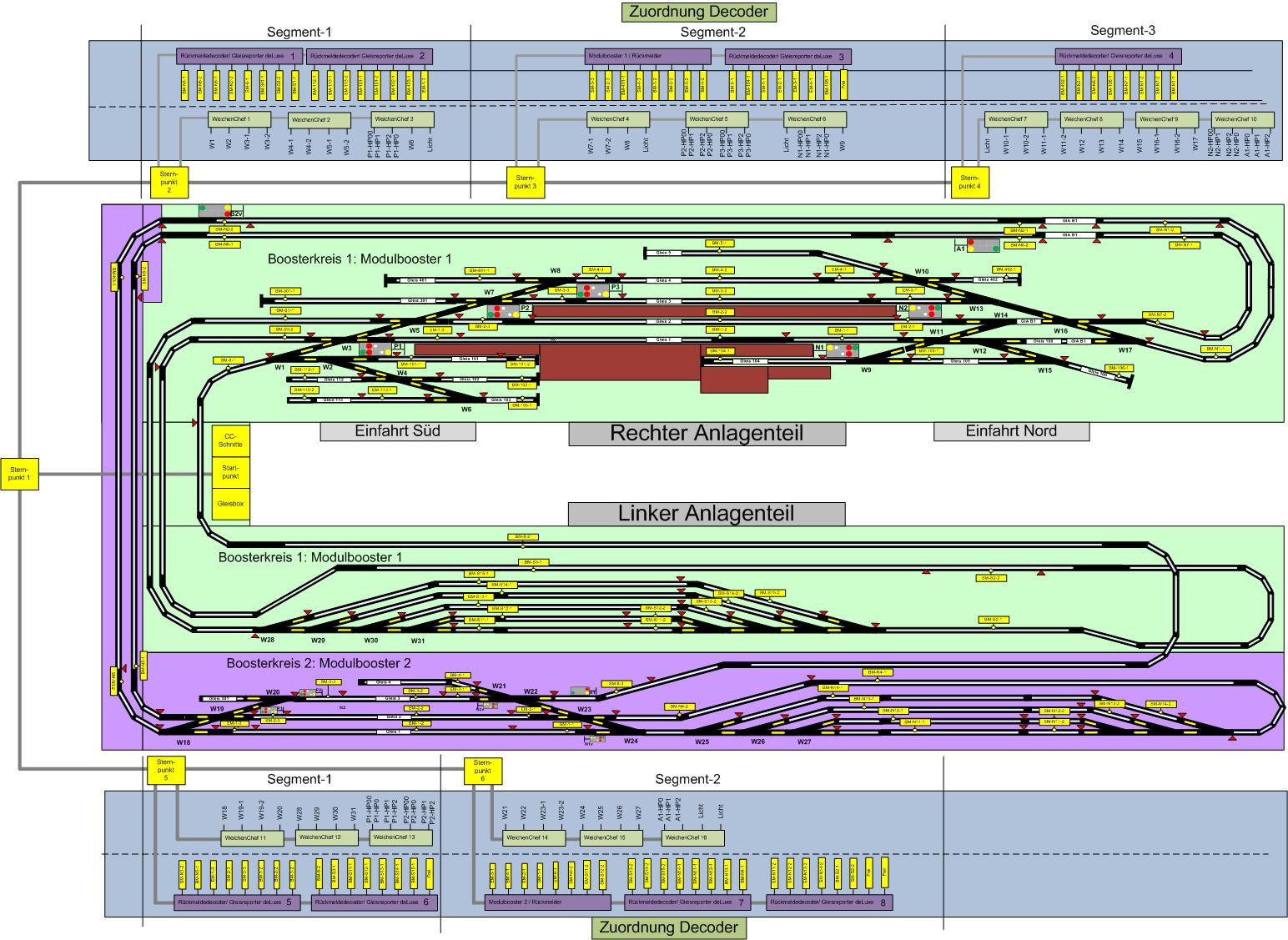This screenshot has height=940, width=1288.
Task: Click signal P2 icon on Gleis 2
Action: point(504,311)
